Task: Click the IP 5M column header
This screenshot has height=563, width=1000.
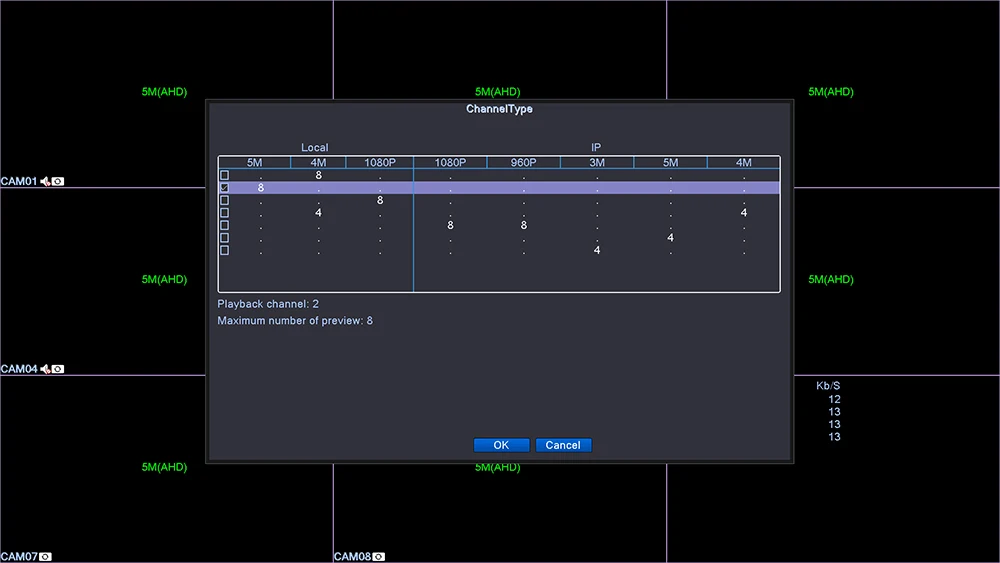Action: (670, 163)
